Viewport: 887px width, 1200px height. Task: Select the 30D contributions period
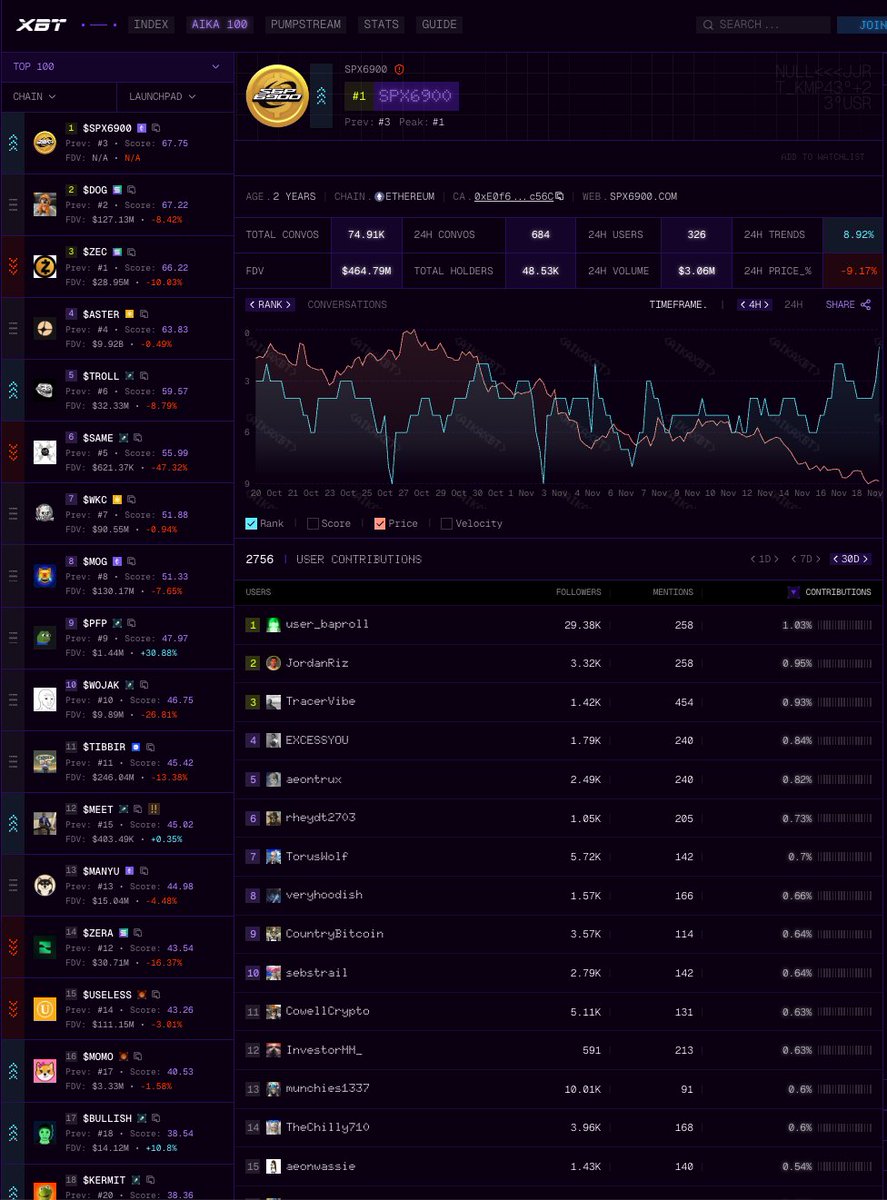pyautogui.click(x=851, y=559)
